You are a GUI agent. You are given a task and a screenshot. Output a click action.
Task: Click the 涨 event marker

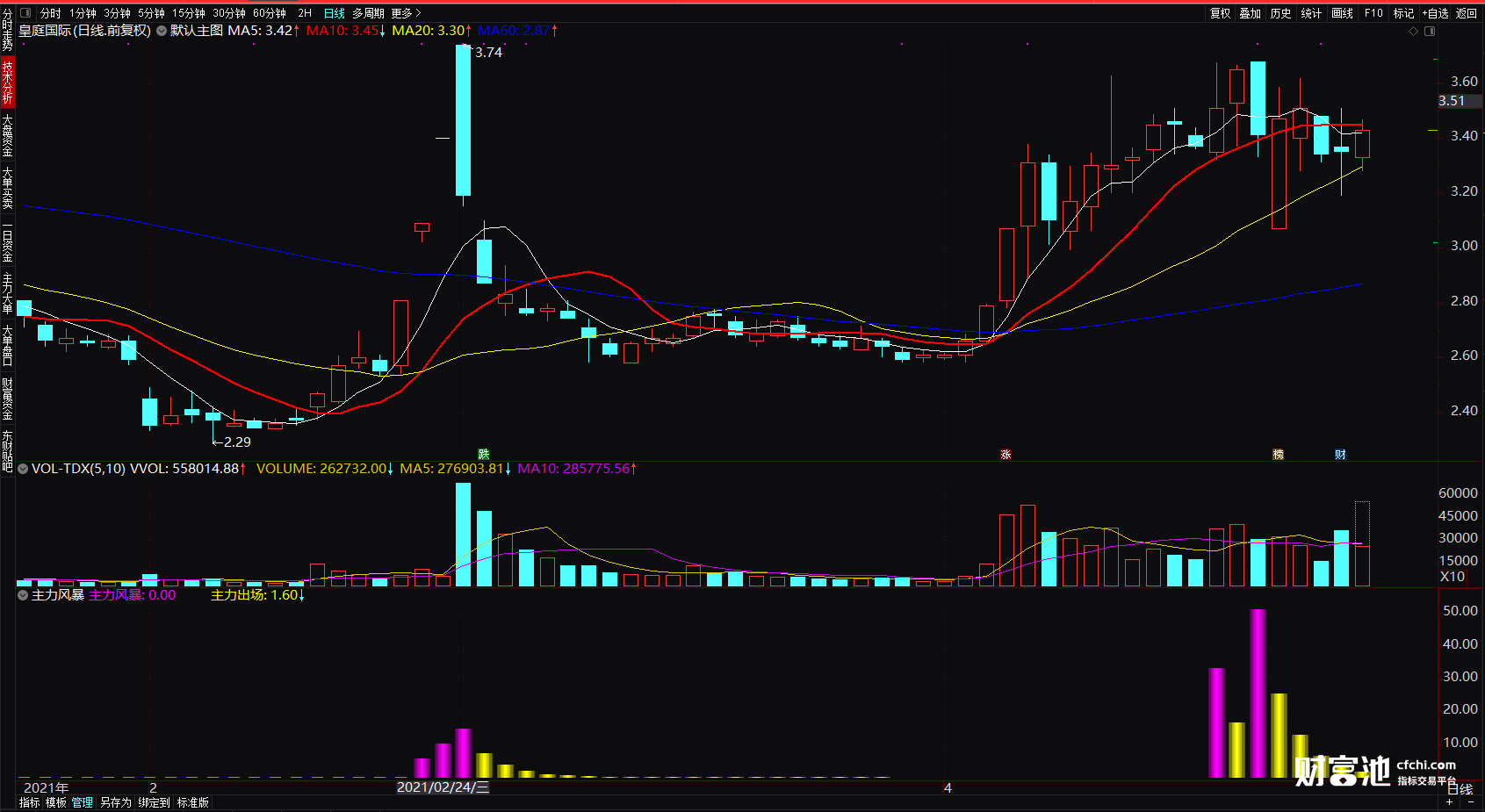coord(1006,454)
